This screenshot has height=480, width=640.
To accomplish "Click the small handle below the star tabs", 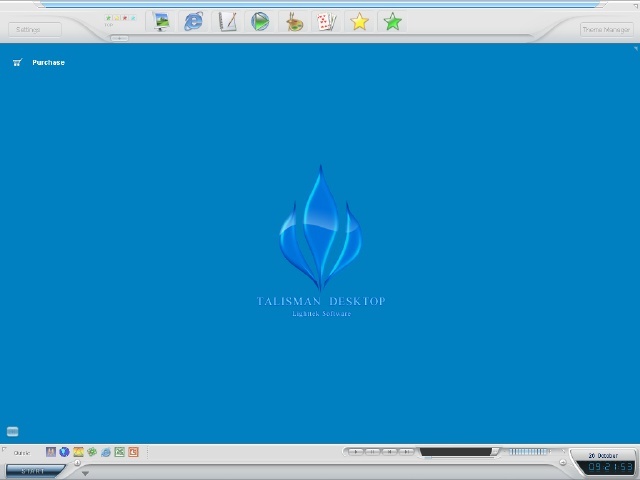I will 119,38.
